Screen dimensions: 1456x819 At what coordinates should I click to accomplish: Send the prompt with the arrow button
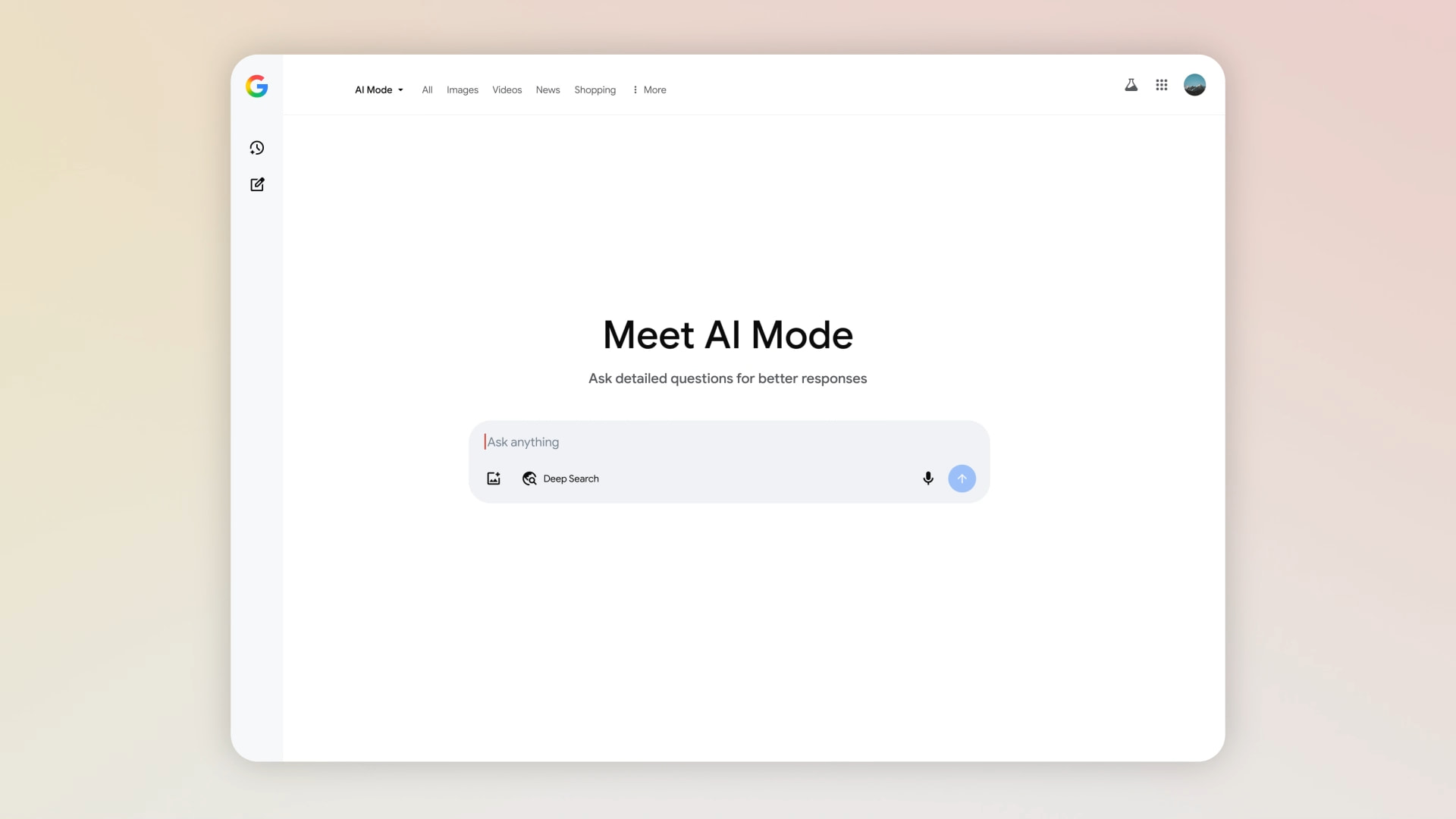pos(962,479)
